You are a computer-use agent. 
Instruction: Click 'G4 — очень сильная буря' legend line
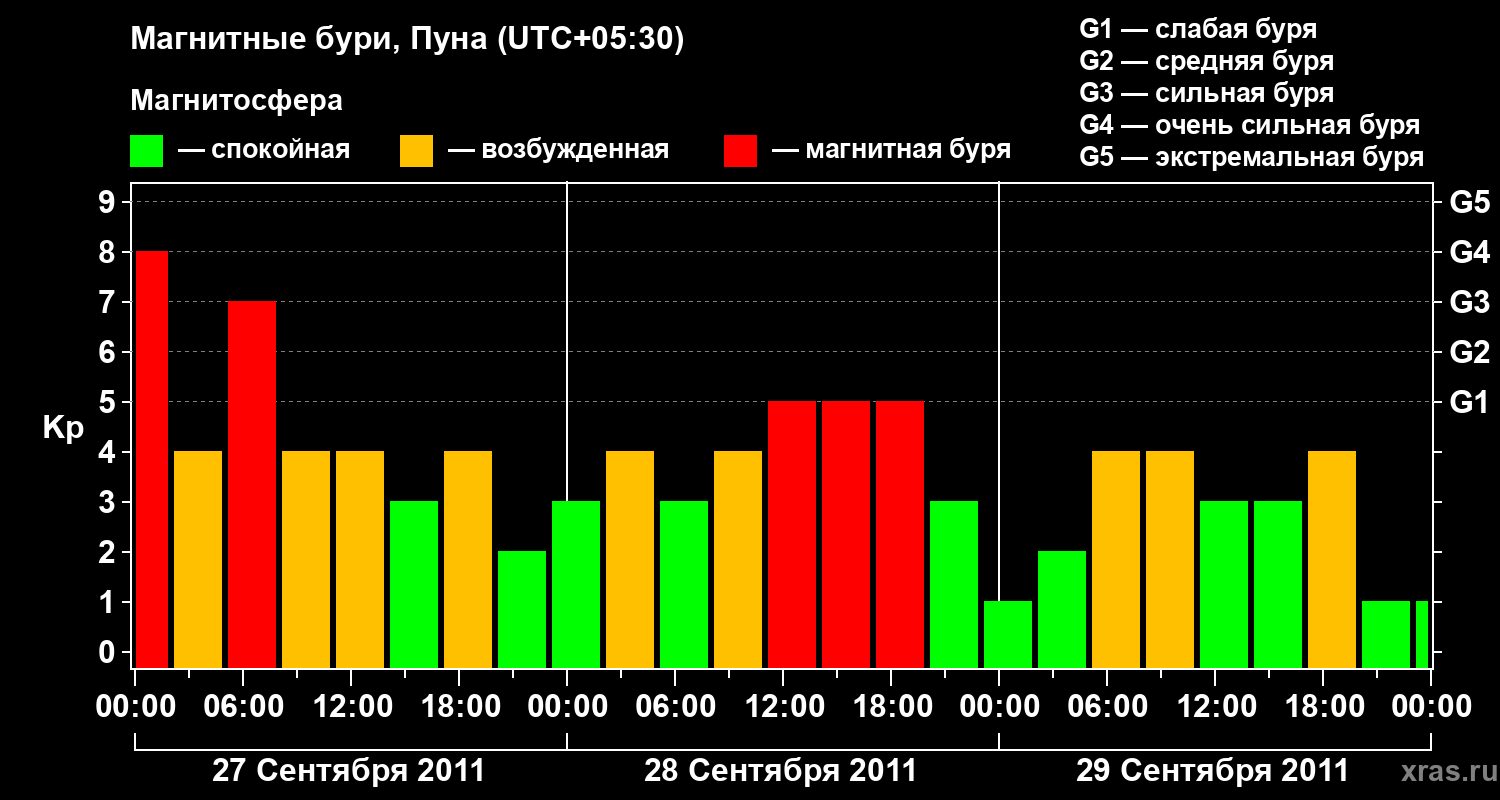(x=1249, y=125)
